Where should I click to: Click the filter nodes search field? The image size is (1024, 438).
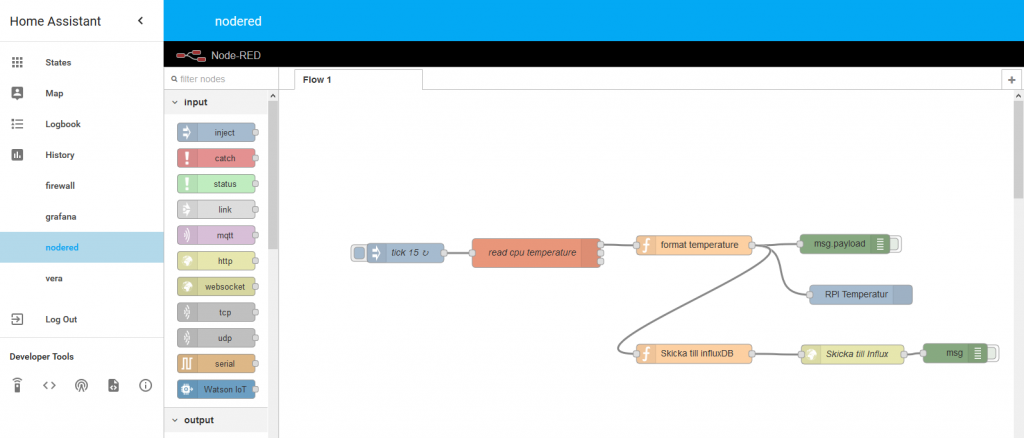coord(220,79)
